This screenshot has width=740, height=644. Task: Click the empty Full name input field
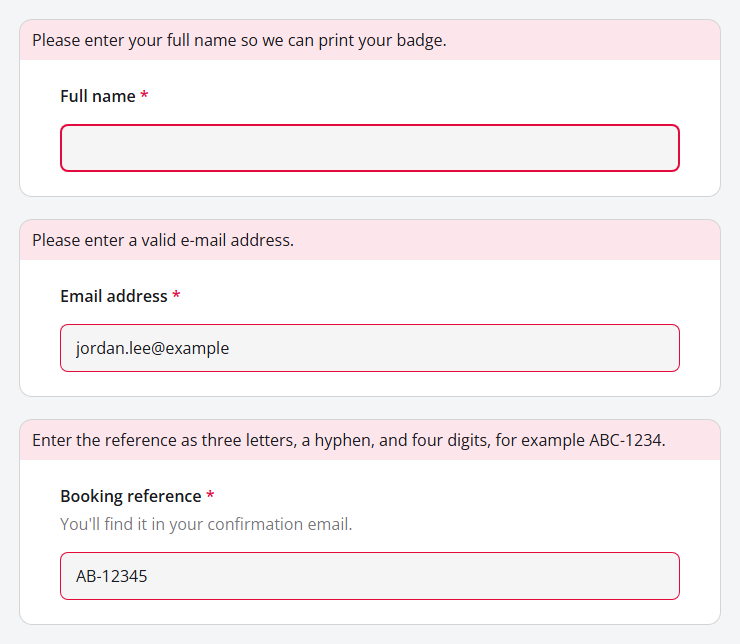370,148
